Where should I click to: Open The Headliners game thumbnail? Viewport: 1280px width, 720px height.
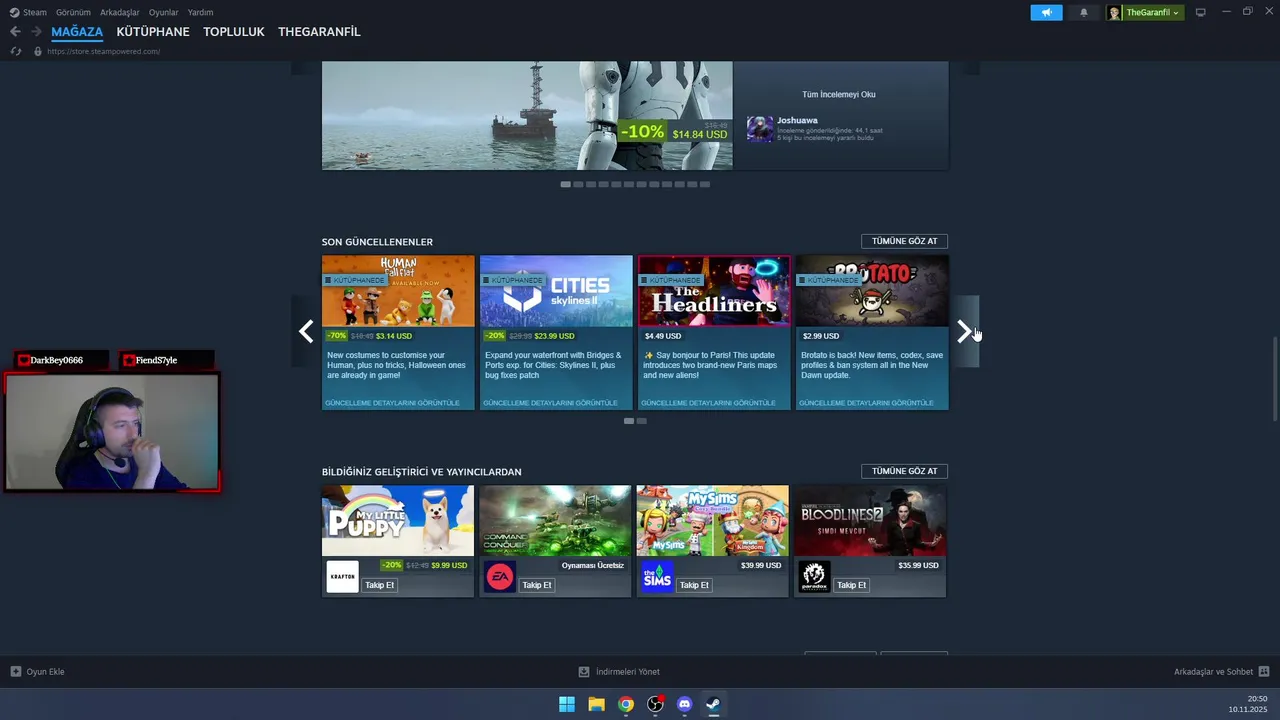click(x=714, y=291)
